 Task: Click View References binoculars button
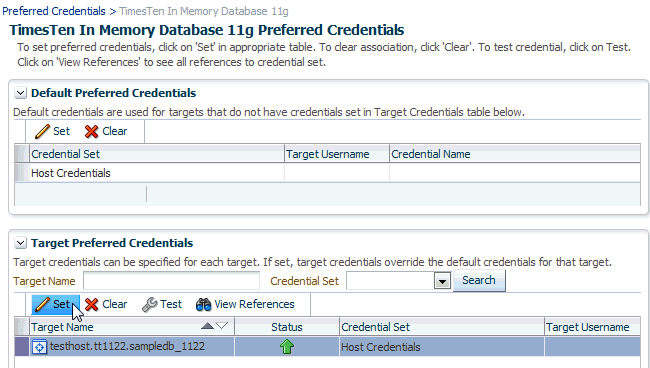(x=245, y=304)
